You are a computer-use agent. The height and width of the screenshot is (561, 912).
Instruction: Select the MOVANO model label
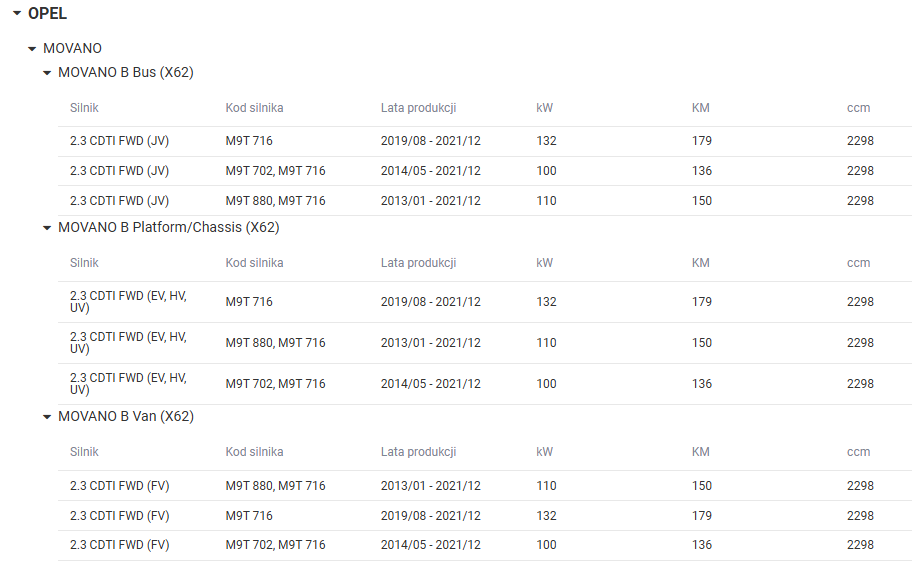[72, 48]
